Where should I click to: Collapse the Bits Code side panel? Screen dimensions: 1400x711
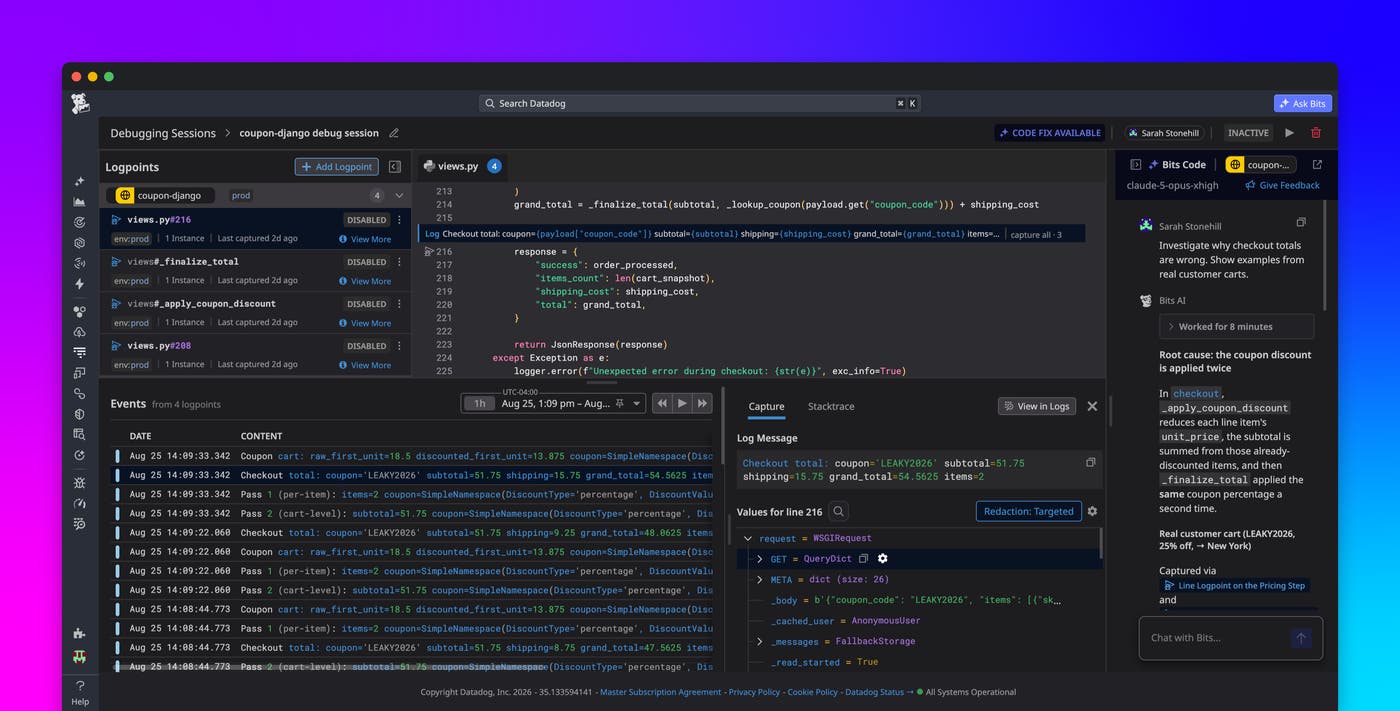pyautogui.click(x=1136, y=165)
